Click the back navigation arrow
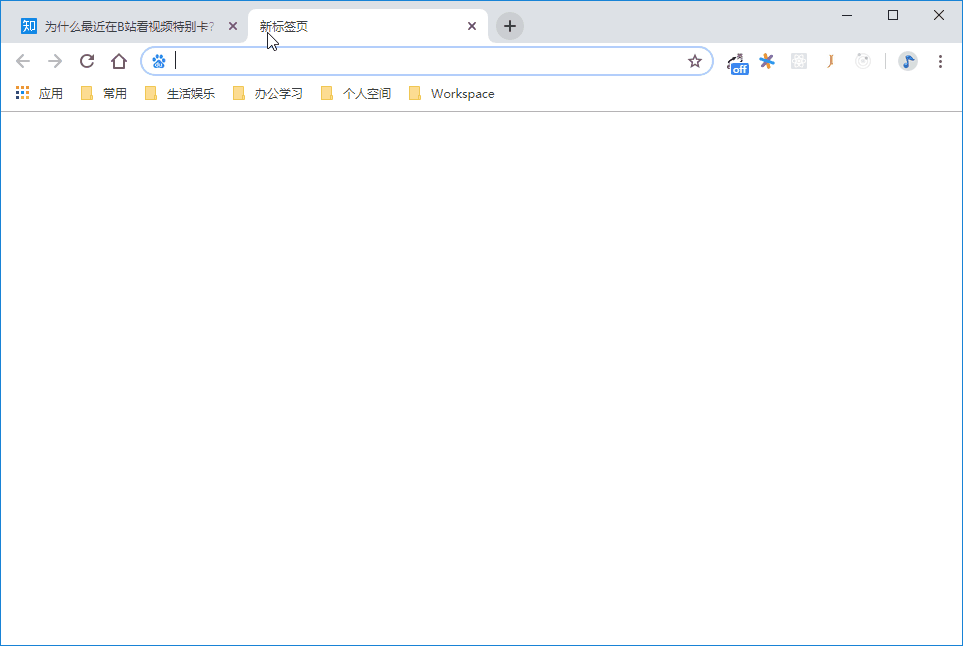 point(23,61)
